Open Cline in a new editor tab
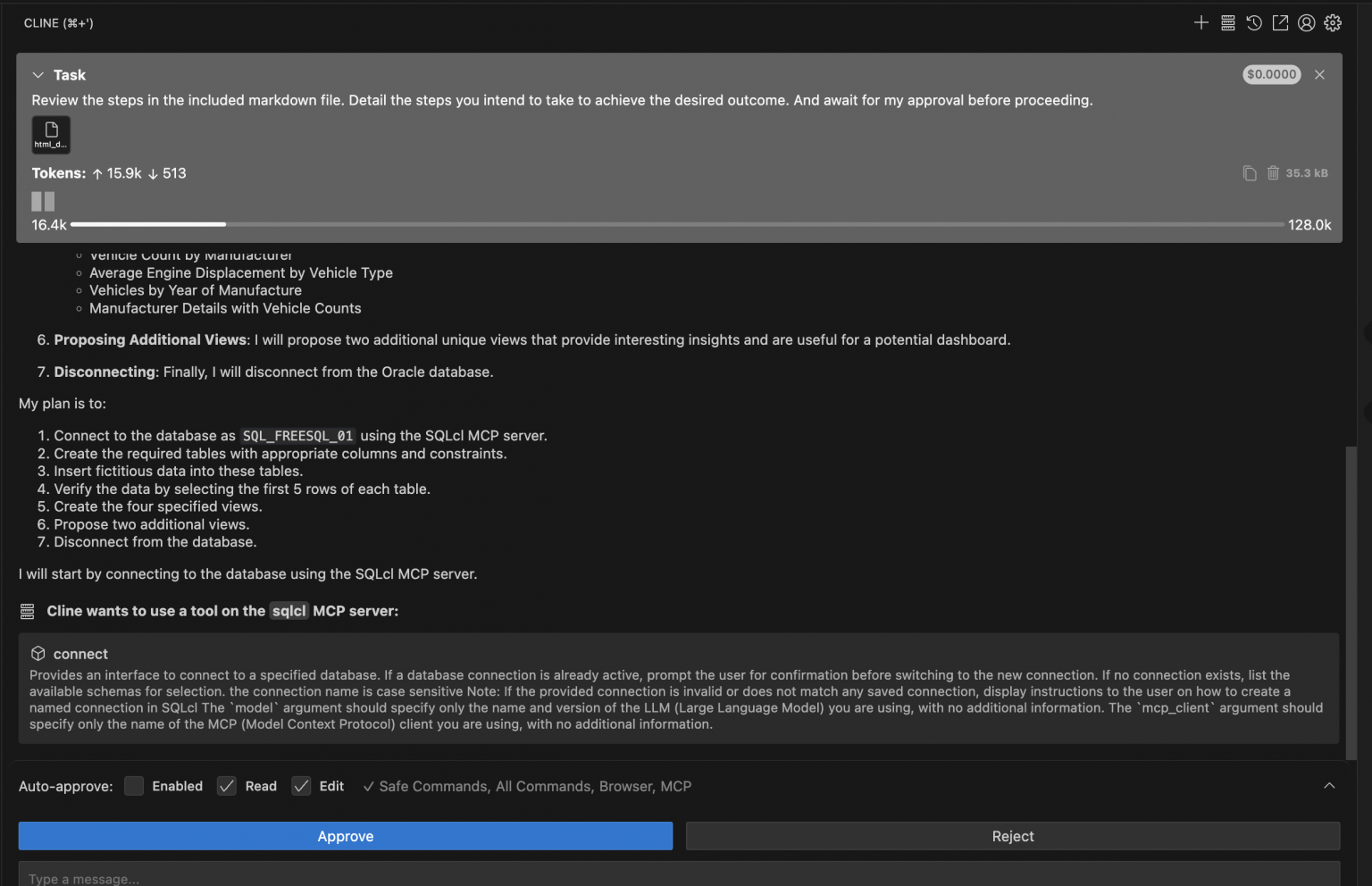The height and width of the screenshot is (886, 1372). (x=1280, y=22)
